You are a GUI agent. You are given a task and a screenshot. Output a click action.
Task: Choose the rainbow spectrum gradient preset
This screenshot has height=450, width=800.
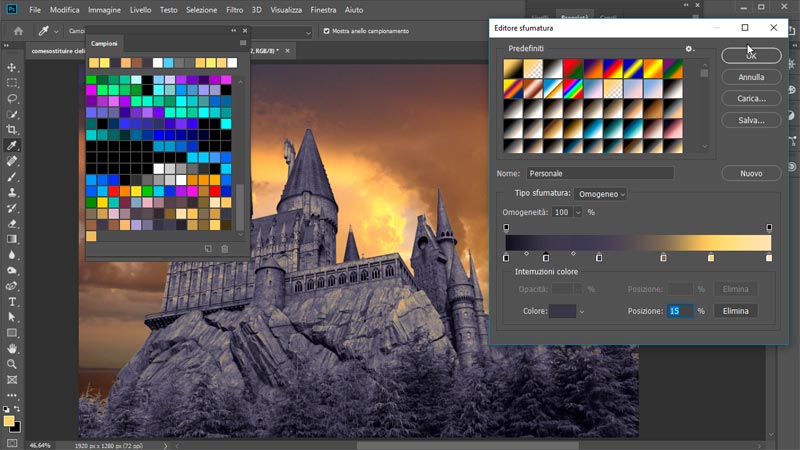coord(573,89)
